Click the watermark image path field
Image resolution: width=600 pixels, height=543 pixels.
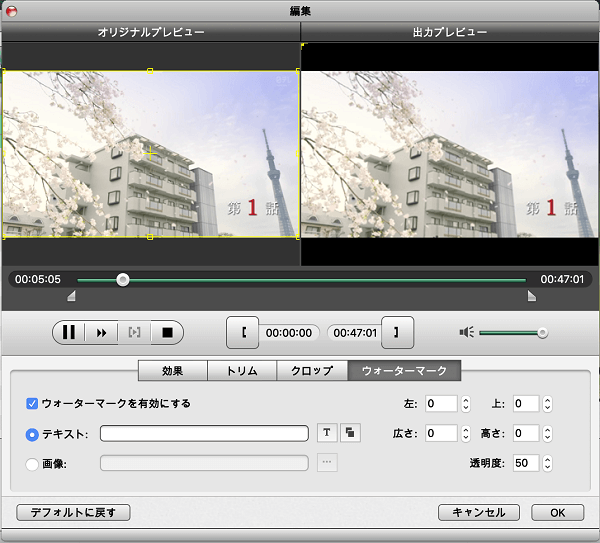click(x=204, y=463)
